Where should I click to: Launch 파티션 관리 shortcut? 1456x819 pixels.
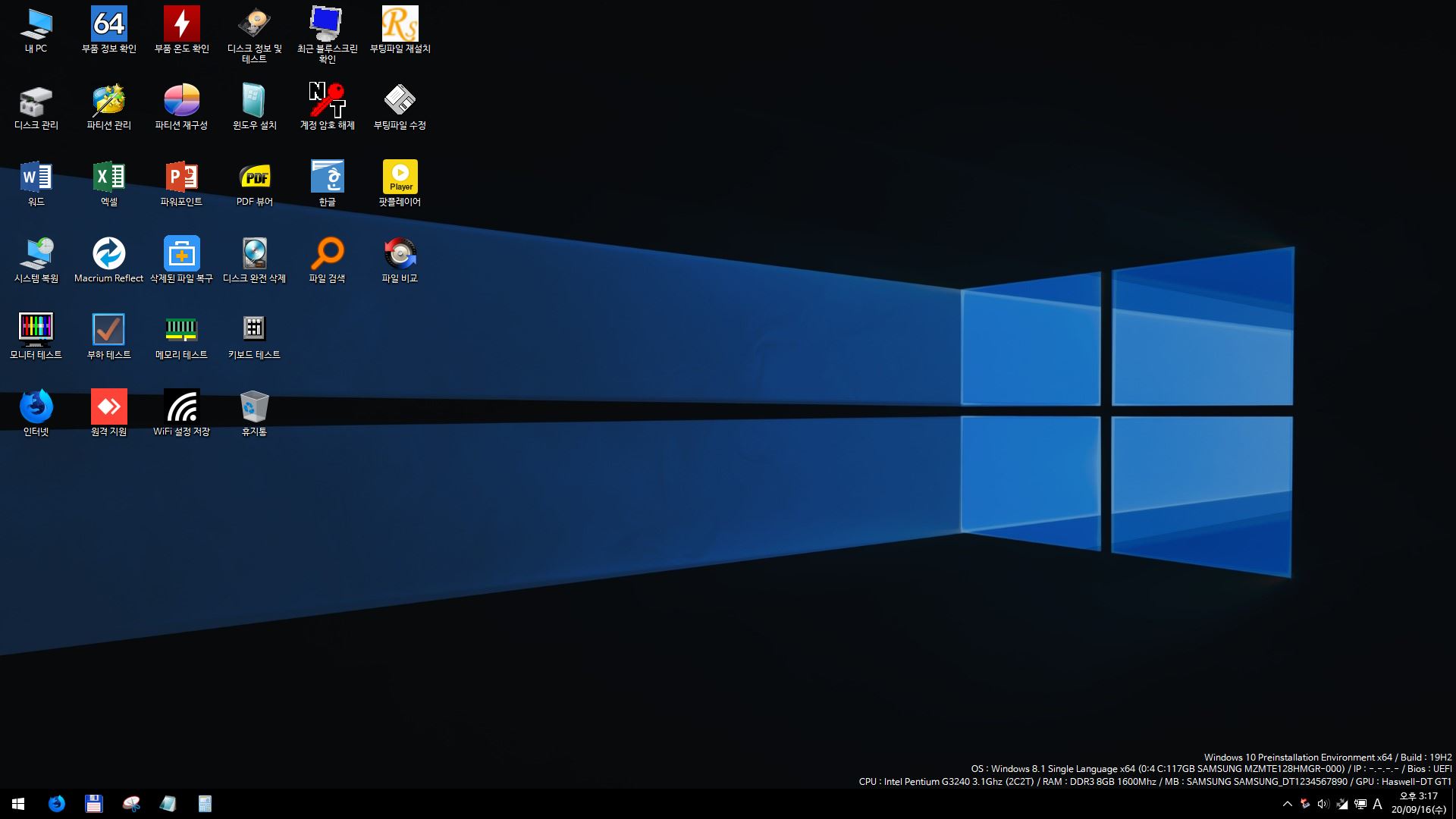109,107
